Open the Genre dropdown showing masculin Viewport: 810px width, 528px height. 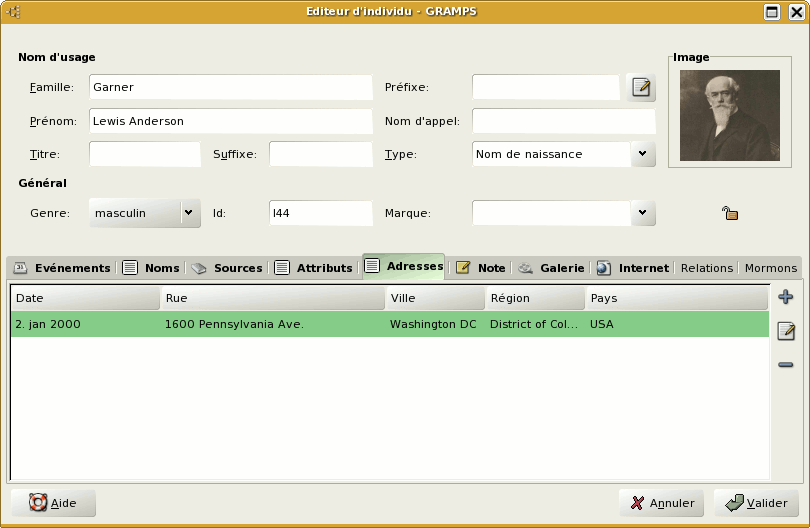(x=188, y=212)
